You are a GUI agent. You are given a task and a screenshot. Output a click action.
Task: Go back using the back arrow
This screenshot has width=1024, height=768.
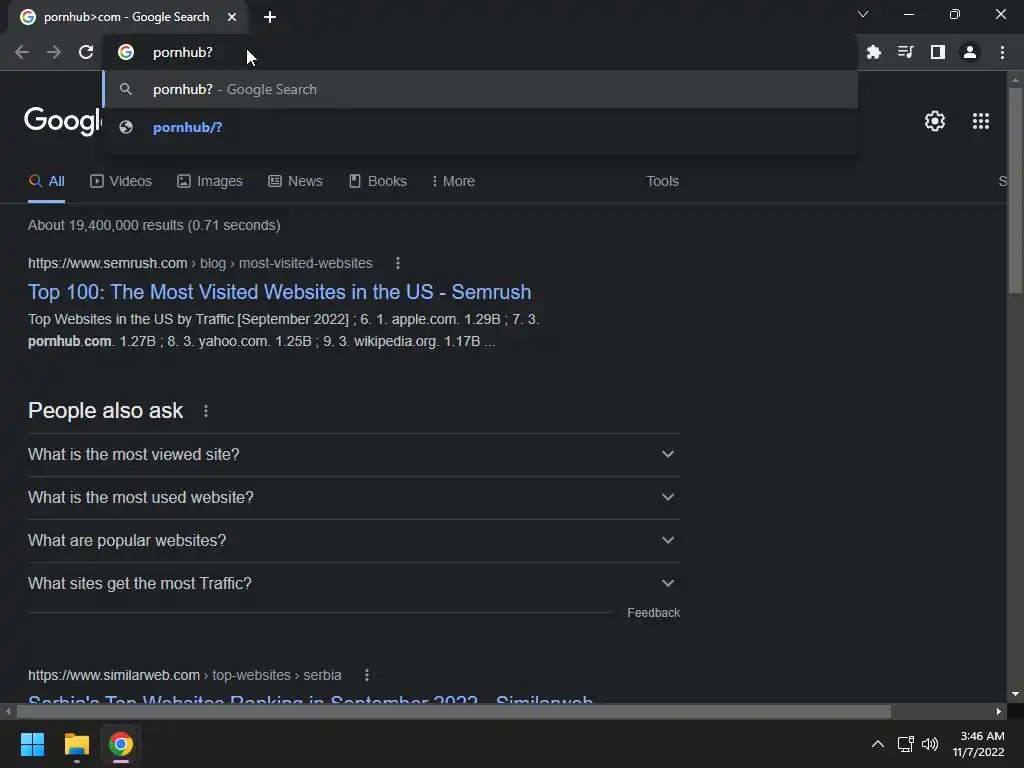click(22, 52)
